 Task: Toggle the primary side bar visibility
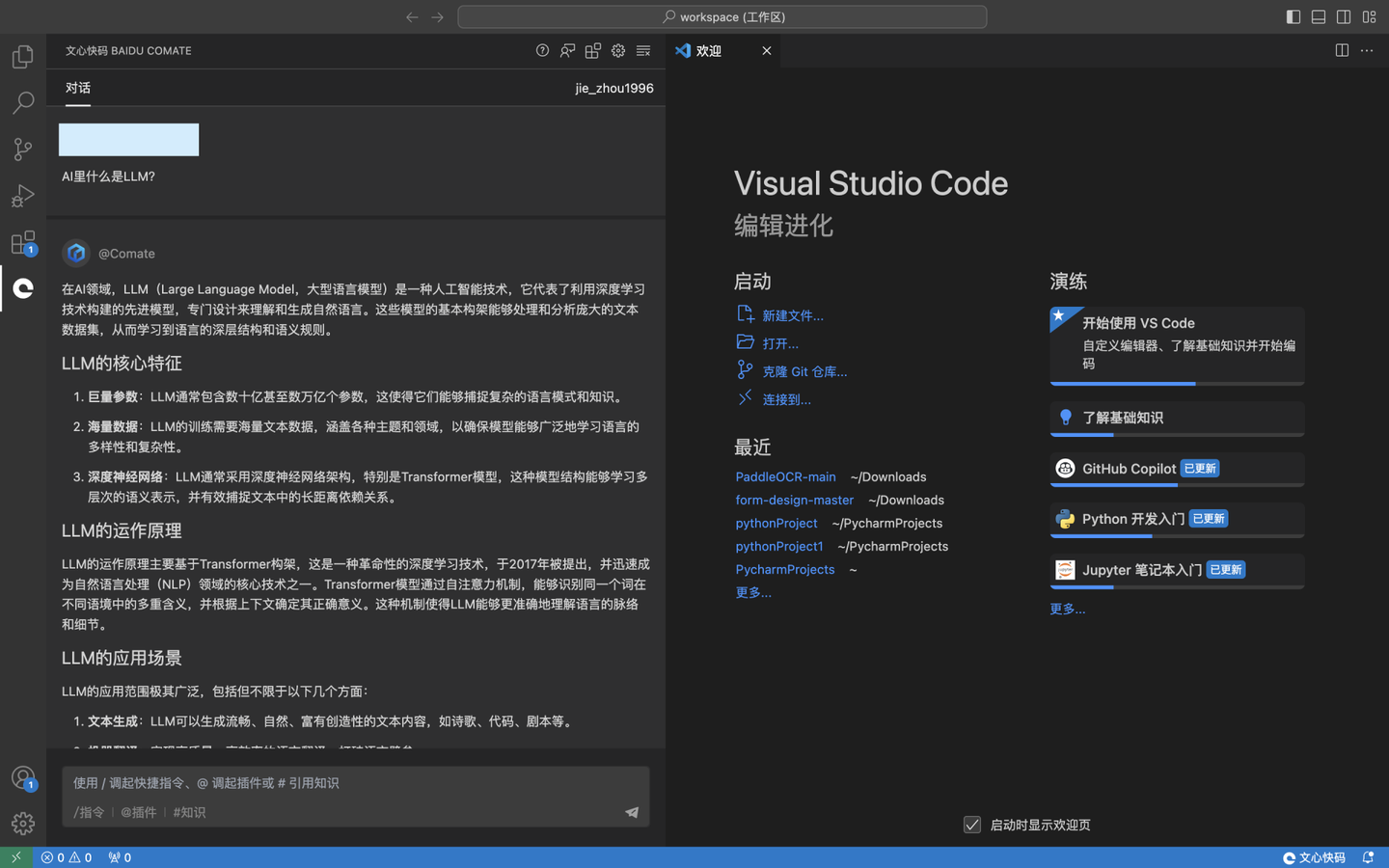1294,17
